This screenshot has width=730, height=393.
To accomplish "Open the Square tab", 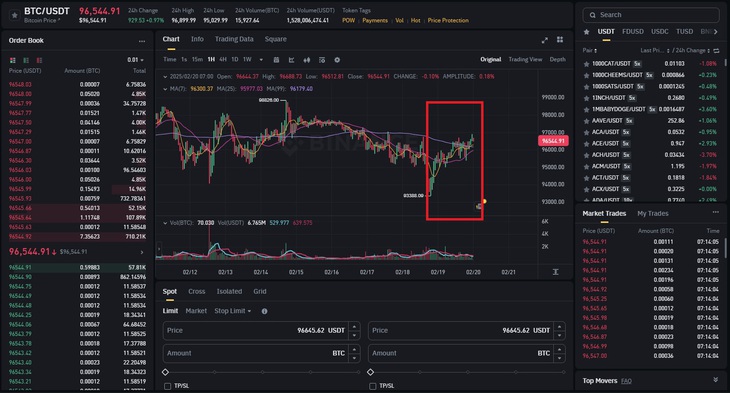I will tap(276, 39).
